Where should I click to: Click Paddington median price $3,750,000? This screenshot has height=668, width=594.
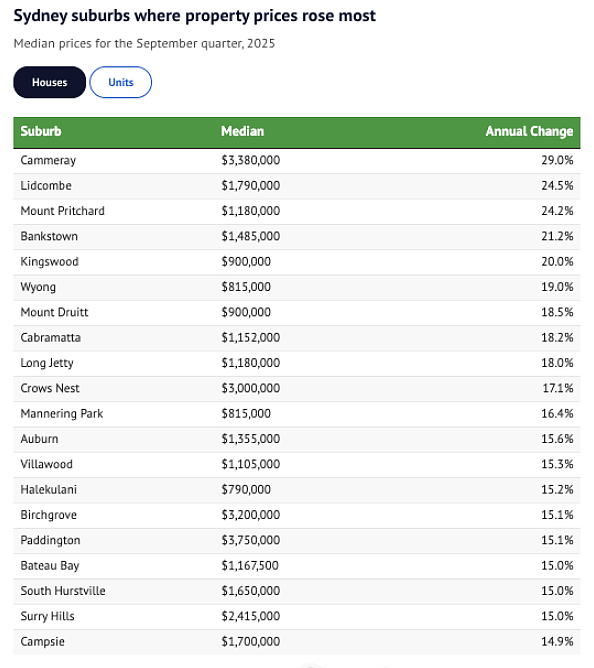[x=251, y=541]
